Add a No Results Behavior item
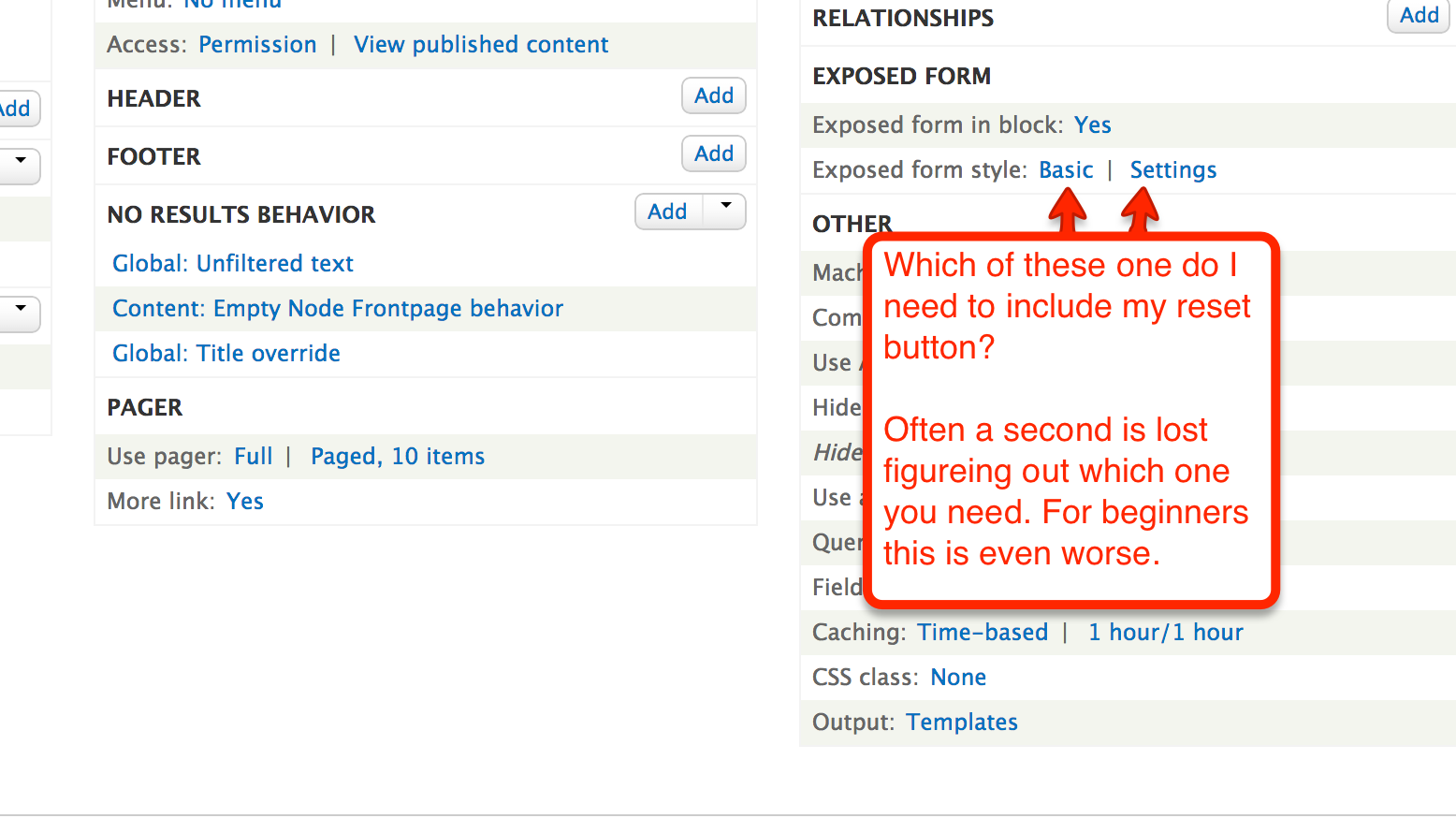1456x833 pixels. (668, 212)
